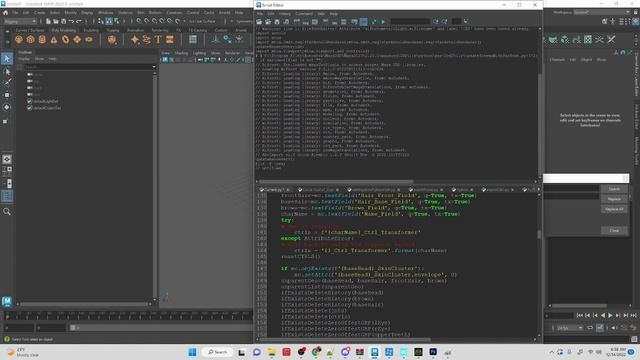
Task: Open Command menu in Script Editor
Action: pyautogui.click(x=304, y=13)
